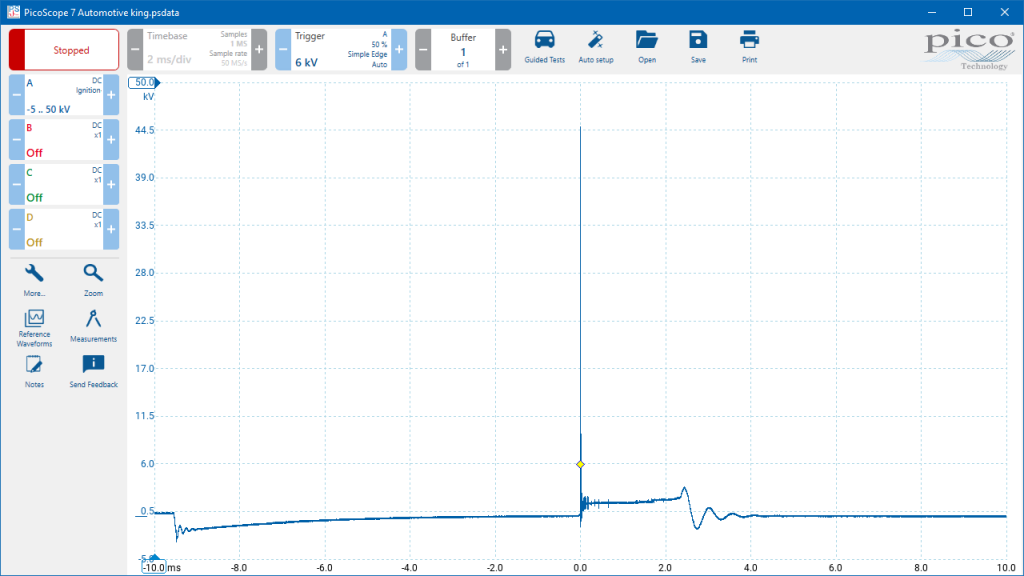Open the More wrench menu
The height and width of the screenshot is (576, 1024).
pos(34,280)
